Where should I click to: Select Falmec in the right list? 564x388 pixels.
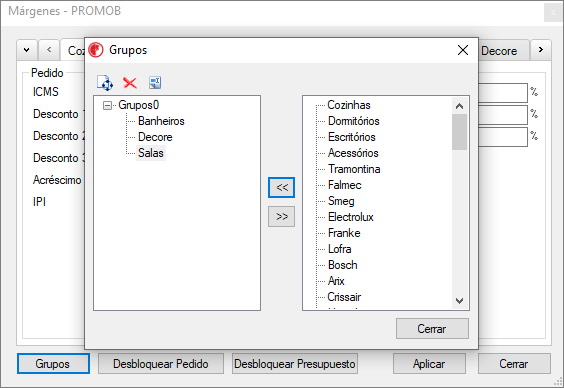pyautogui.click(x=345, y=185)
